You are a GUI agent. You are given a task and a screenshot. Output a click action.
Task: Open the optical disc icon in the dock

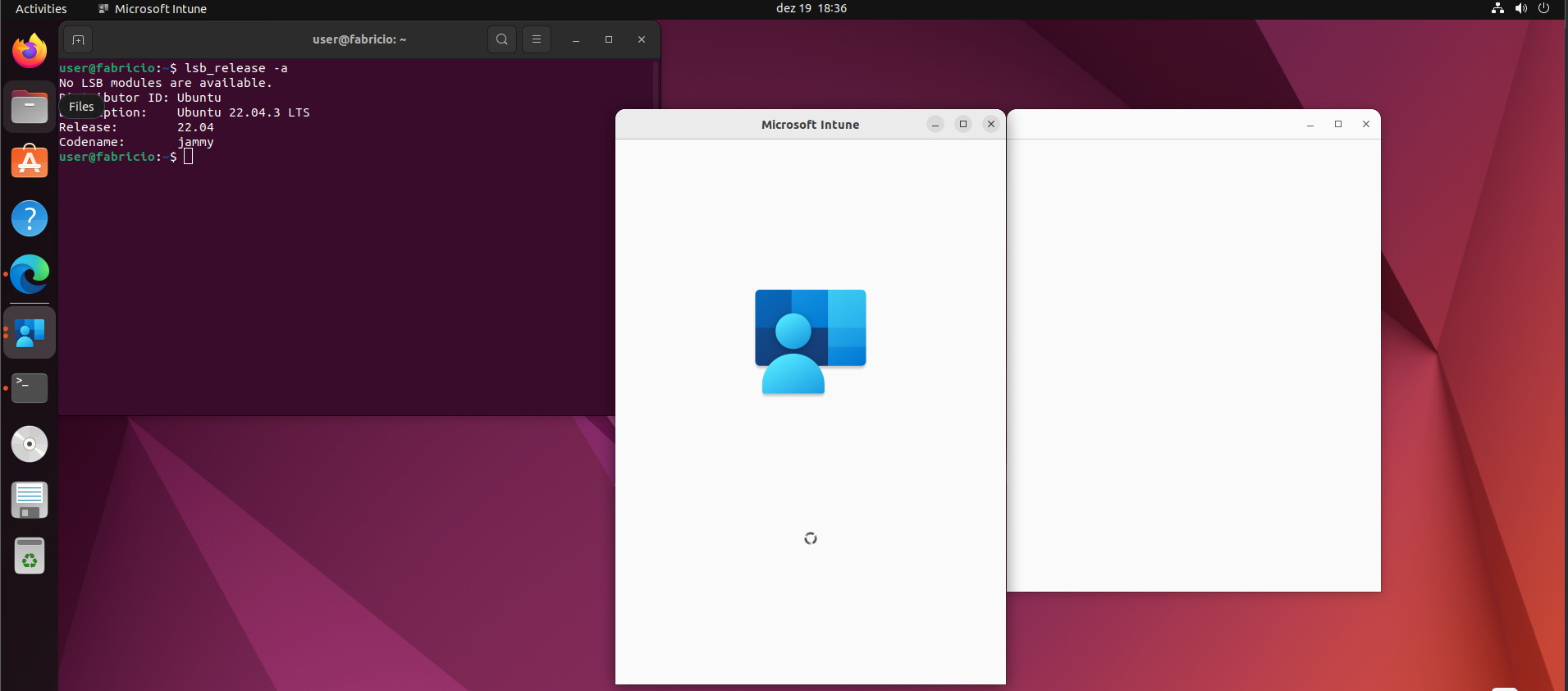pyautogui.click(x=30, y=444)
